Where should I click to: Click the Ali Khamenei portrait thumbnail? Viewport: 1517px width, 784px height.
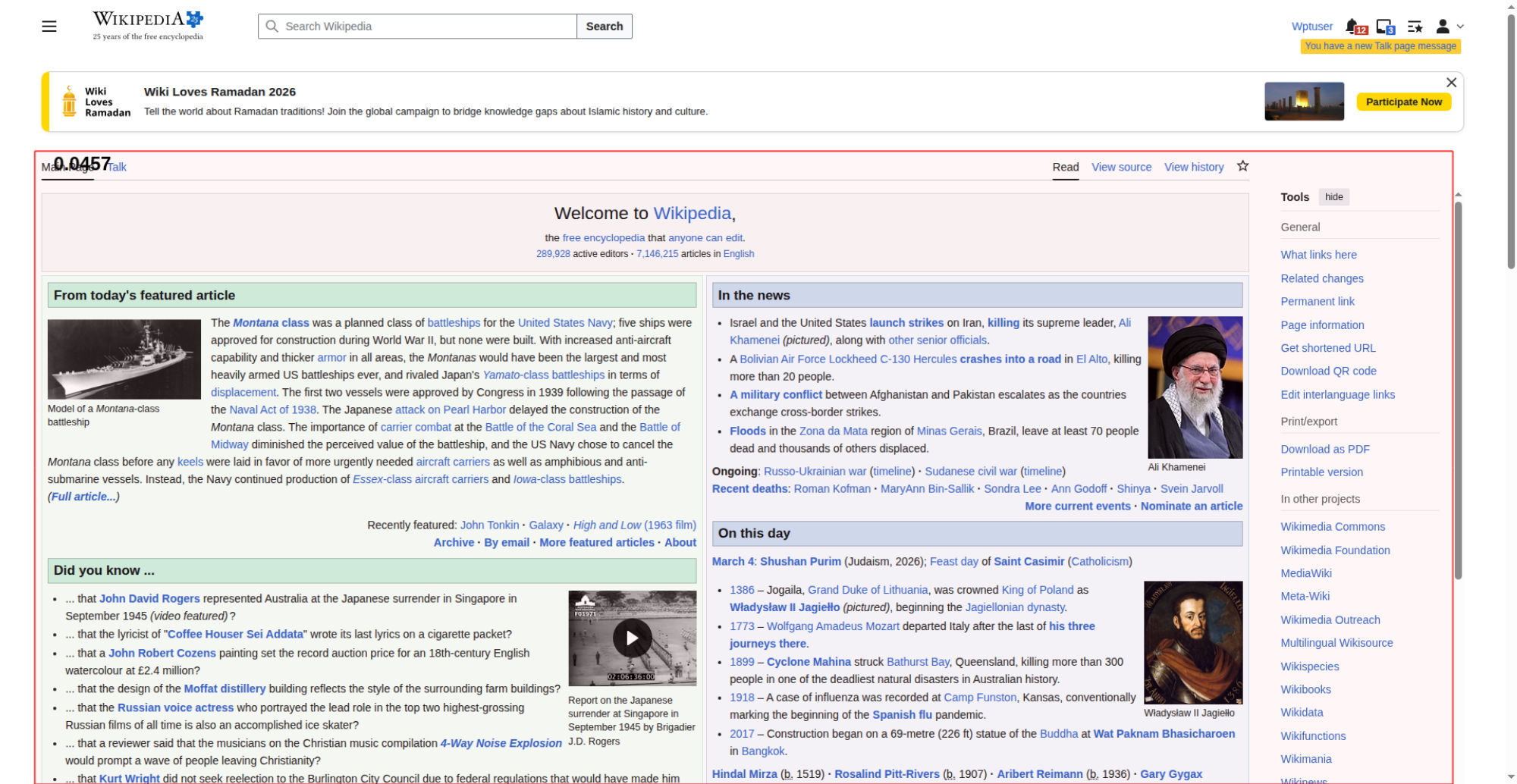[x=1195, y=387]
